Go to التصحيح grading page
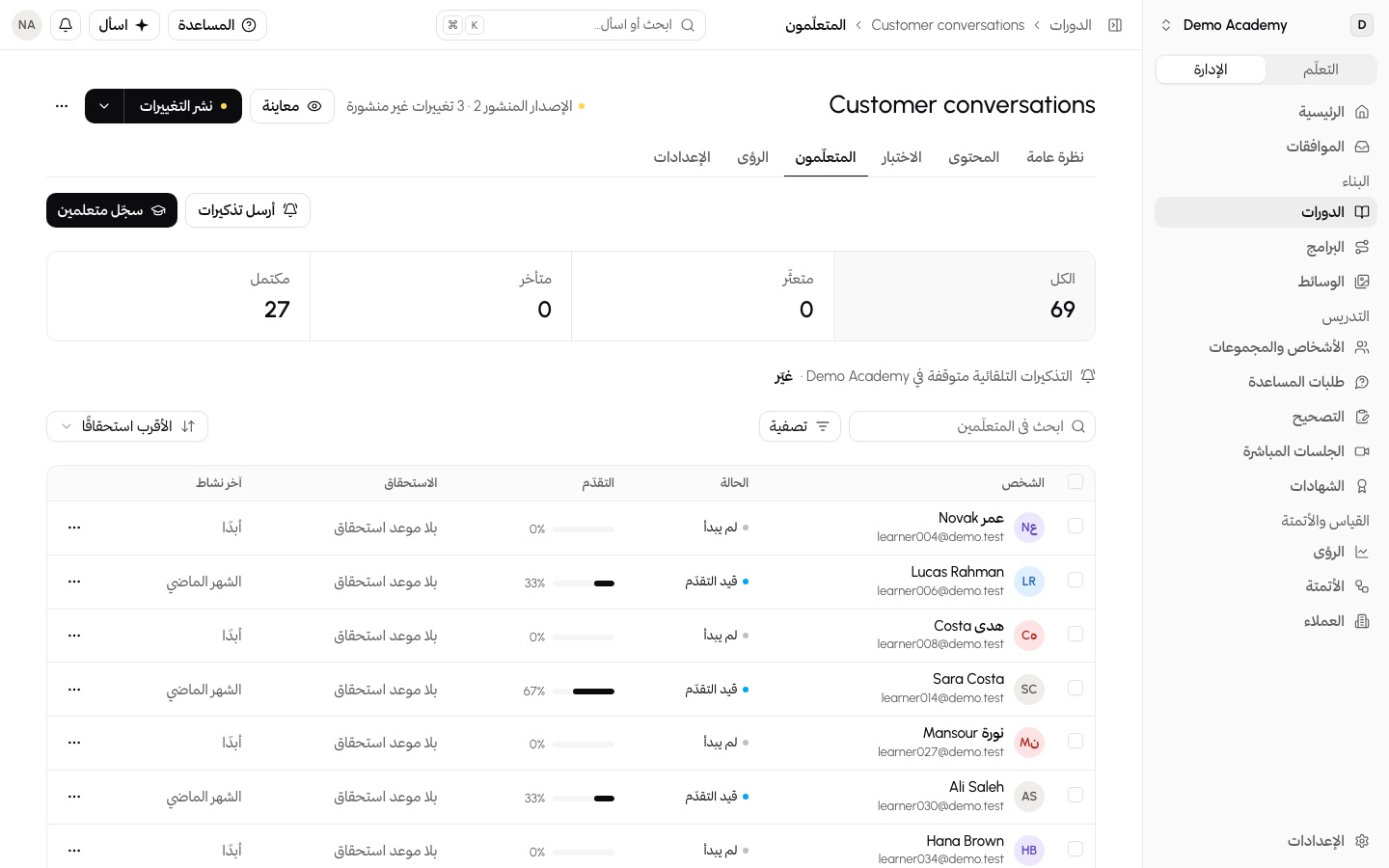This screenshot has height=868, width=1389. coord(1266,417)
